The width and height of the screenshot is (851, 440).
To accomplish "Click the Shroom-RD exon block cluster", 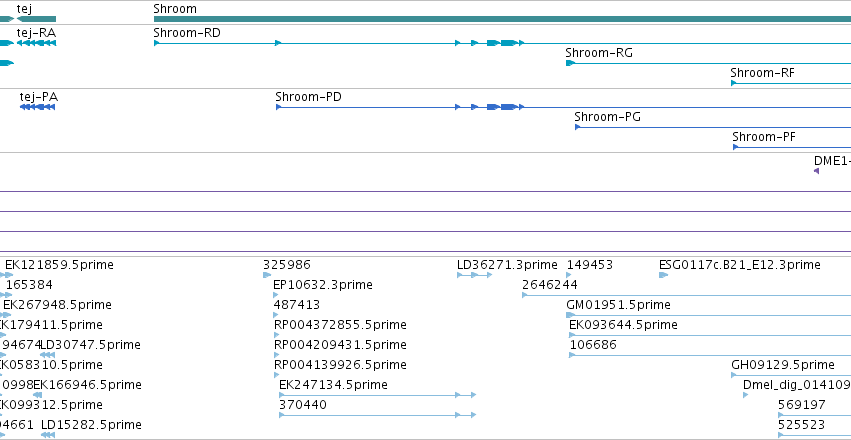I will (502, 43).
